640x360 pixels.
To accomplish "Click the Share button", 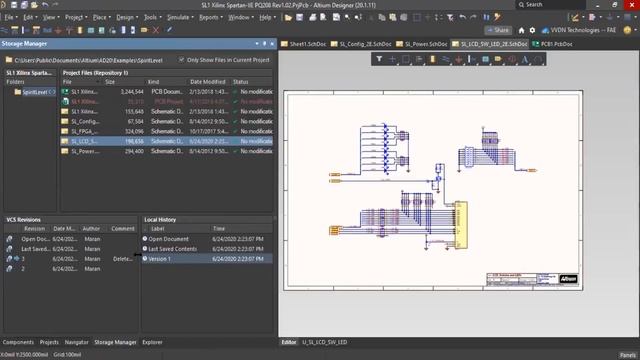I will (x=498, y=30).
